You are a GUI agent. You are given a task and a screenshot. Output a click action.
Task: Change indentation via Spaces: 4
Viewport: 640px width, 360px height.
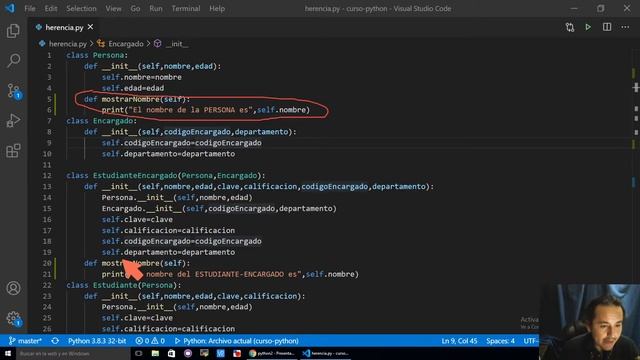(x=500, y=341)
